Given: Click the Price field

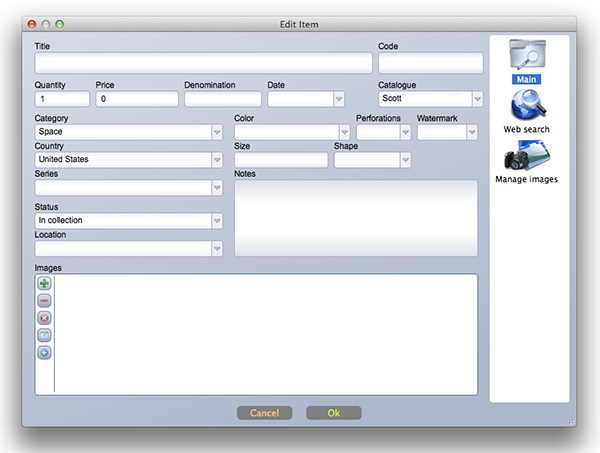Looking at the screenshot, I should (137, 99).
